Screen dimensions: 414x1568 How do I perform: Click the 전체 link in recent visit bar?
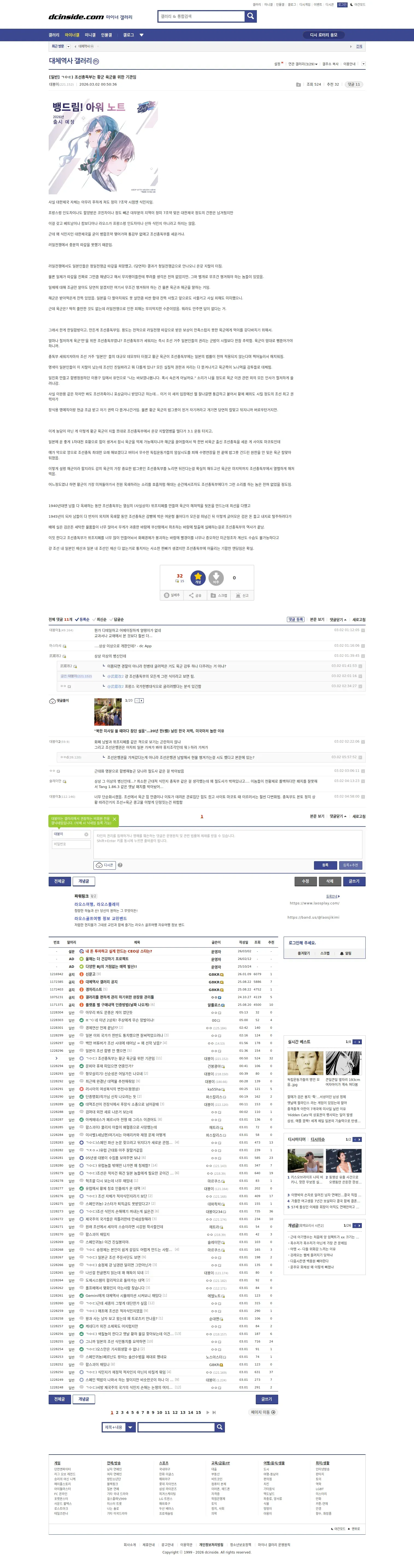359,46
